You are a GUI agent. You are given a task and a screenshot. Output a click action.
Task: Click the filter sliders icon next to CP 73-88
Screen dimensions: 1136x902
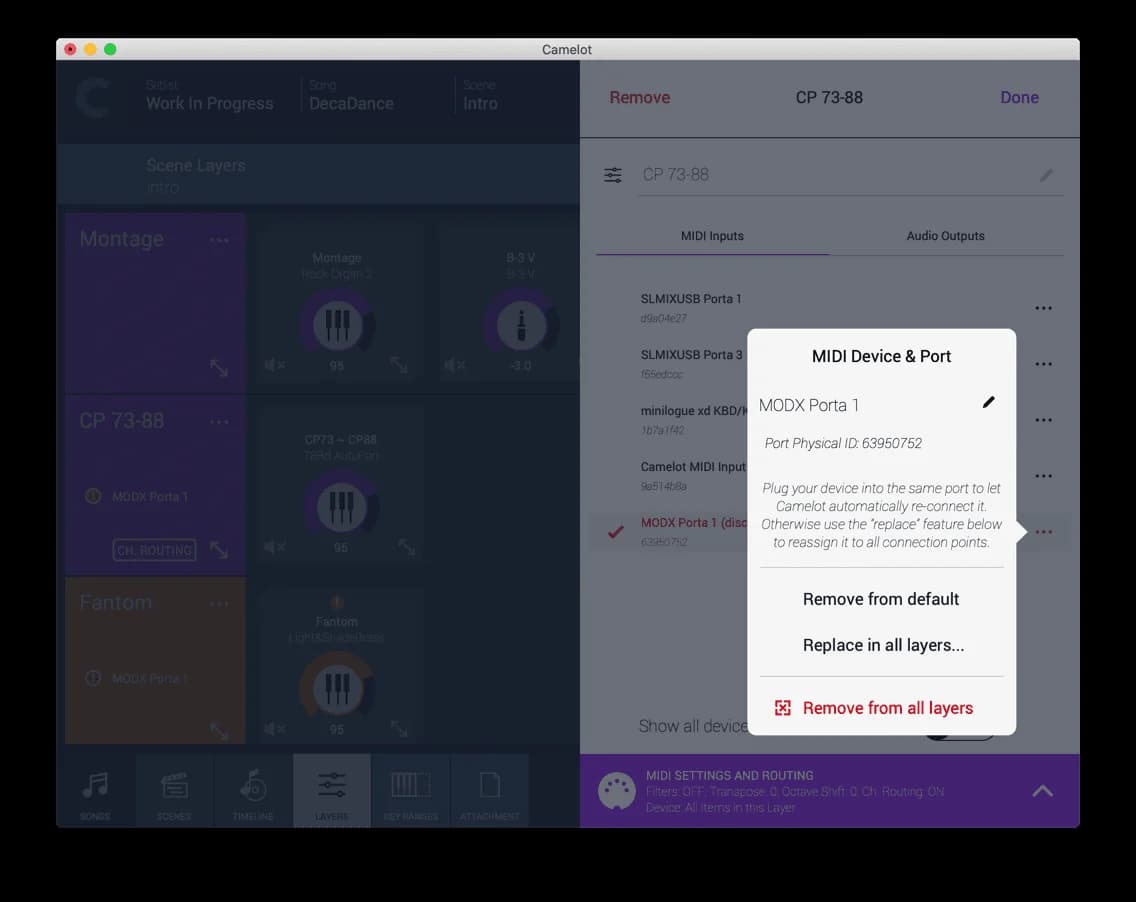612,173
